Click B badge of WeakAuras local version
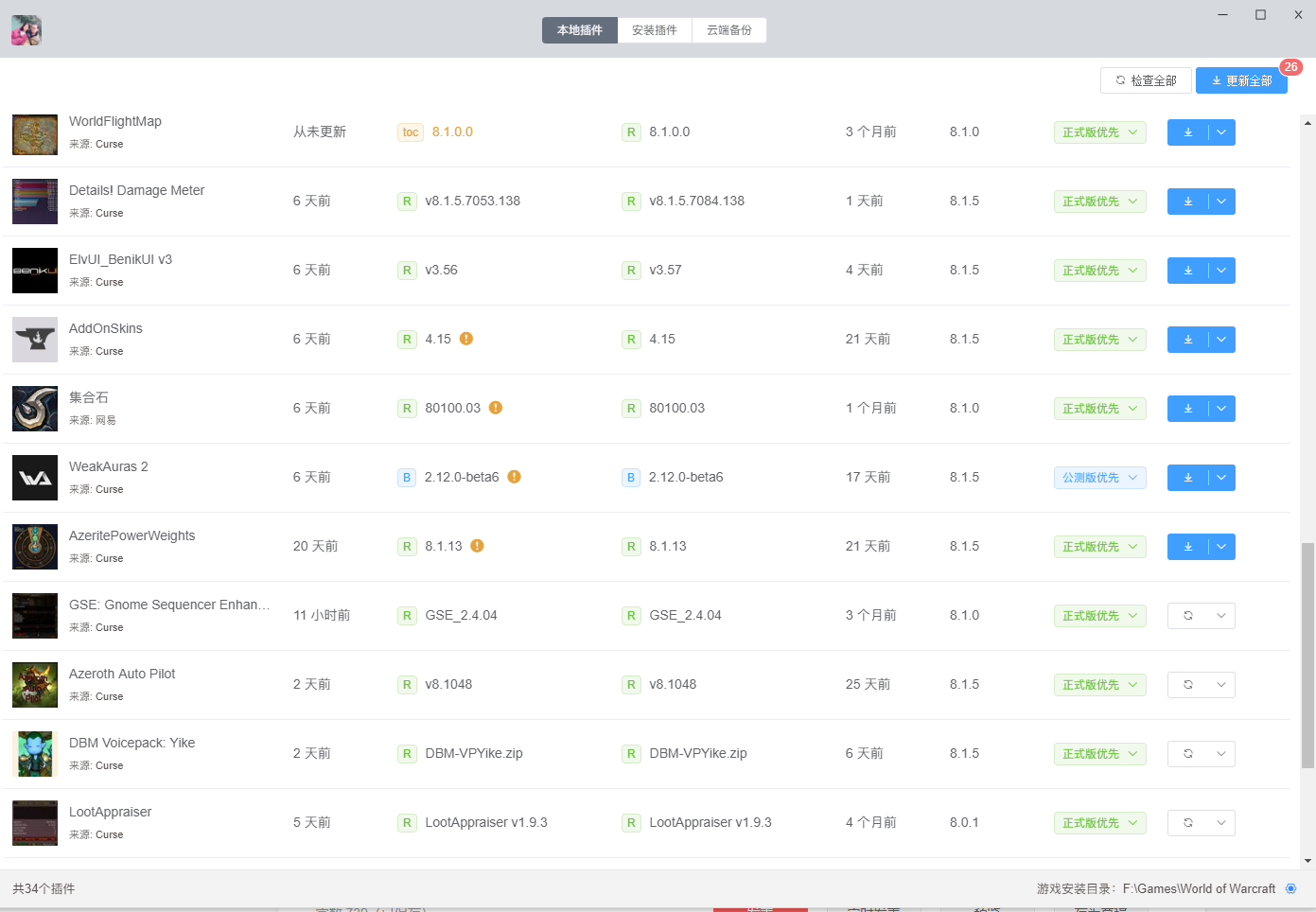Screen dimensions: 1316x912 tap(407, 478)
